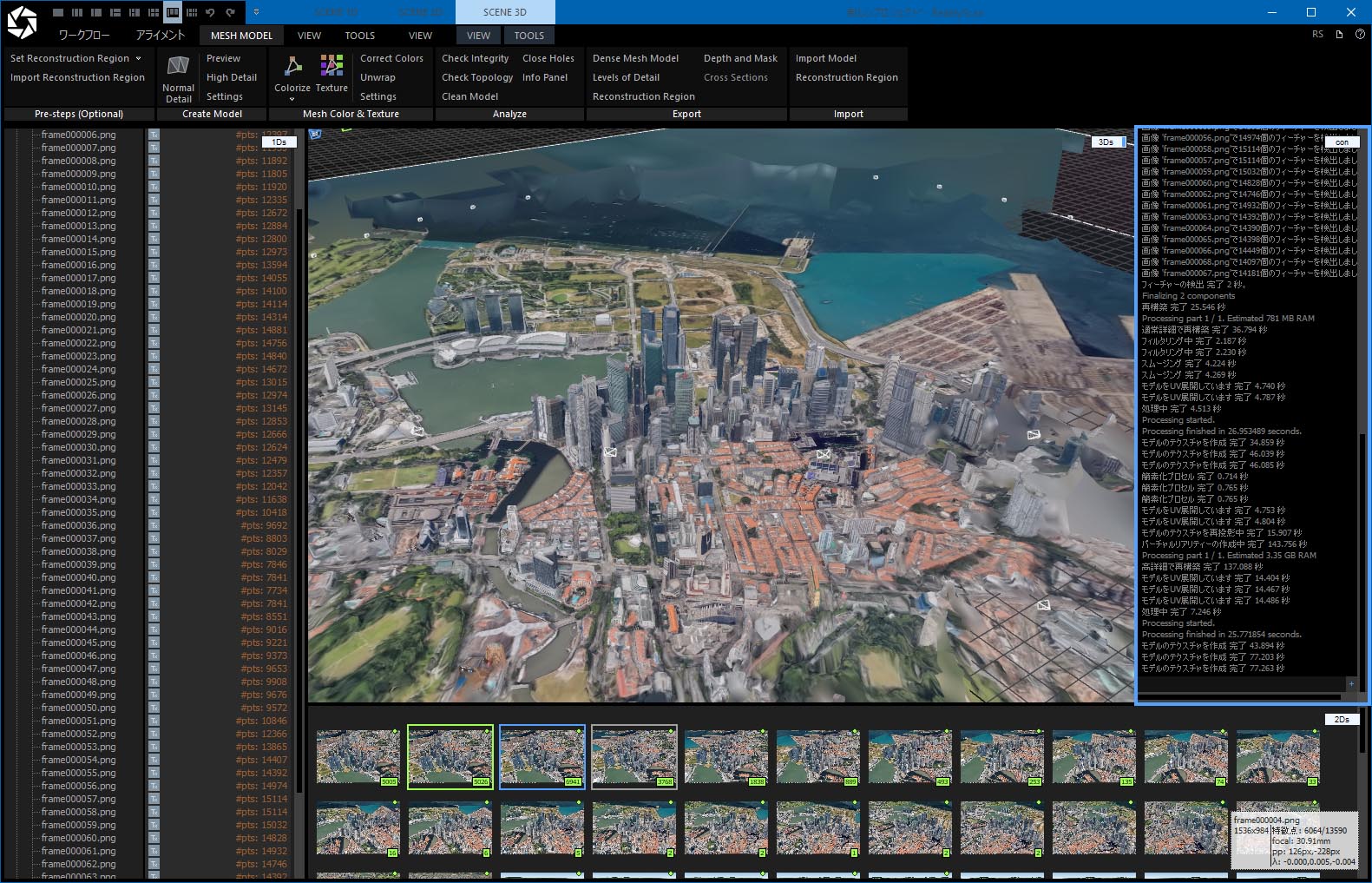Open the help question mark icon
Viewport: 1372px width, 883px height.
coord(1360,35)
